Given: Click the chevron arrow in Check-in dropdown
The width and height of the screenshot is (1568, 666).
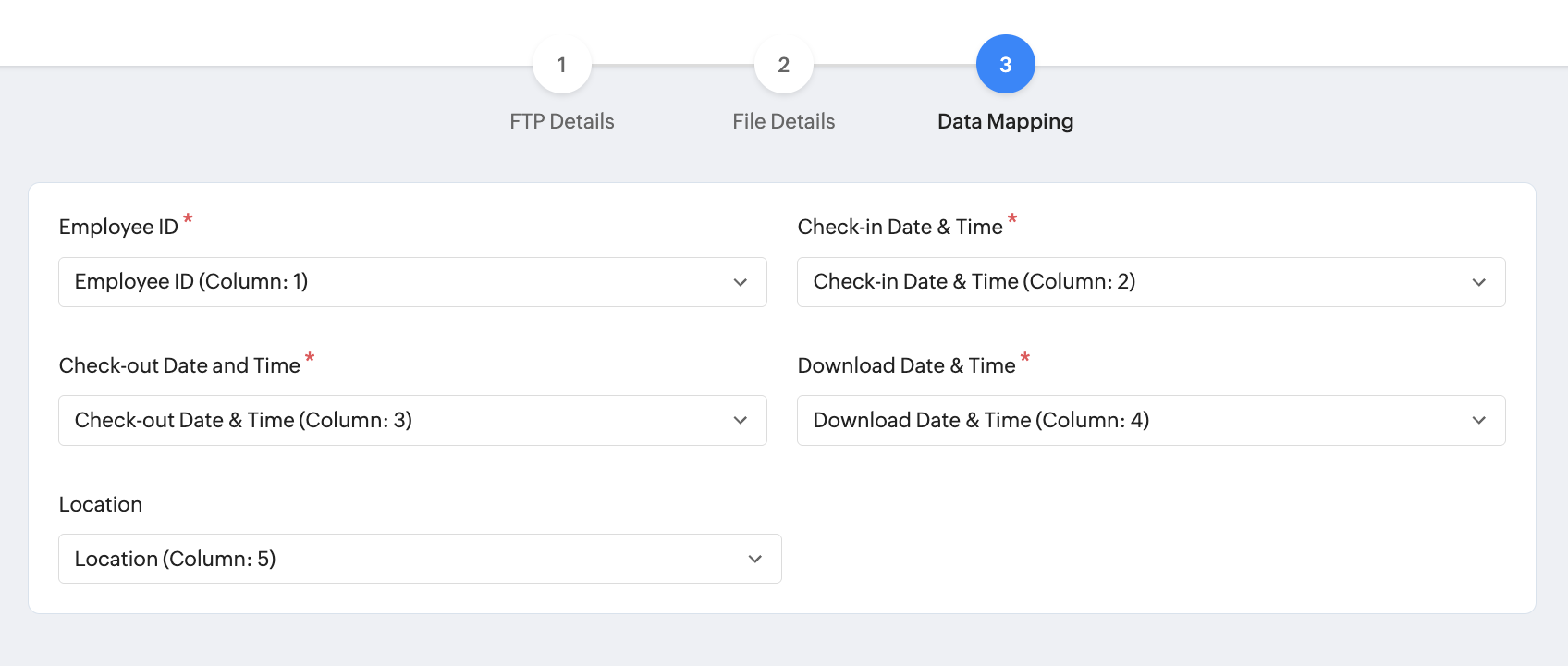Looking at the screenshot, I should pyautogui.click(x=1478, y=282).
